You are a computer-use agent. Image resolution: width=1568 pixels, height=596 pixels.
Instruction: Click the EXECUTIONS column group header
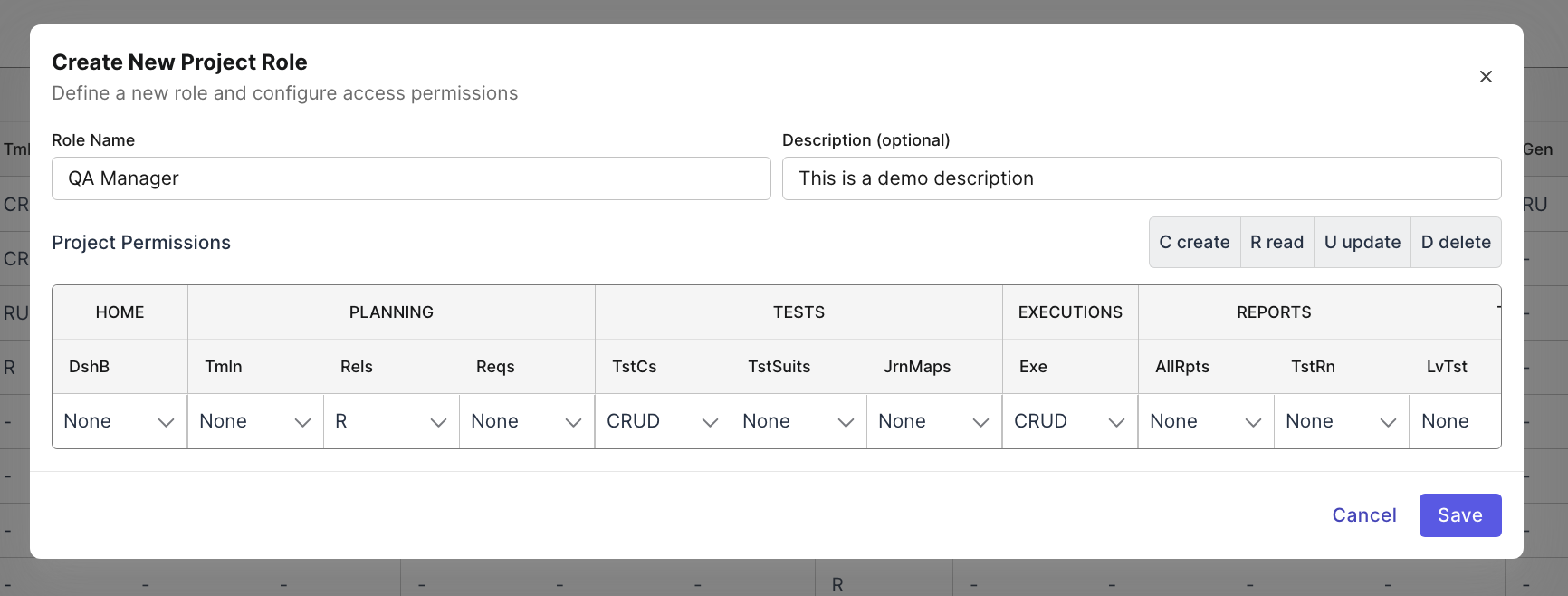(x=1070, y=312)
